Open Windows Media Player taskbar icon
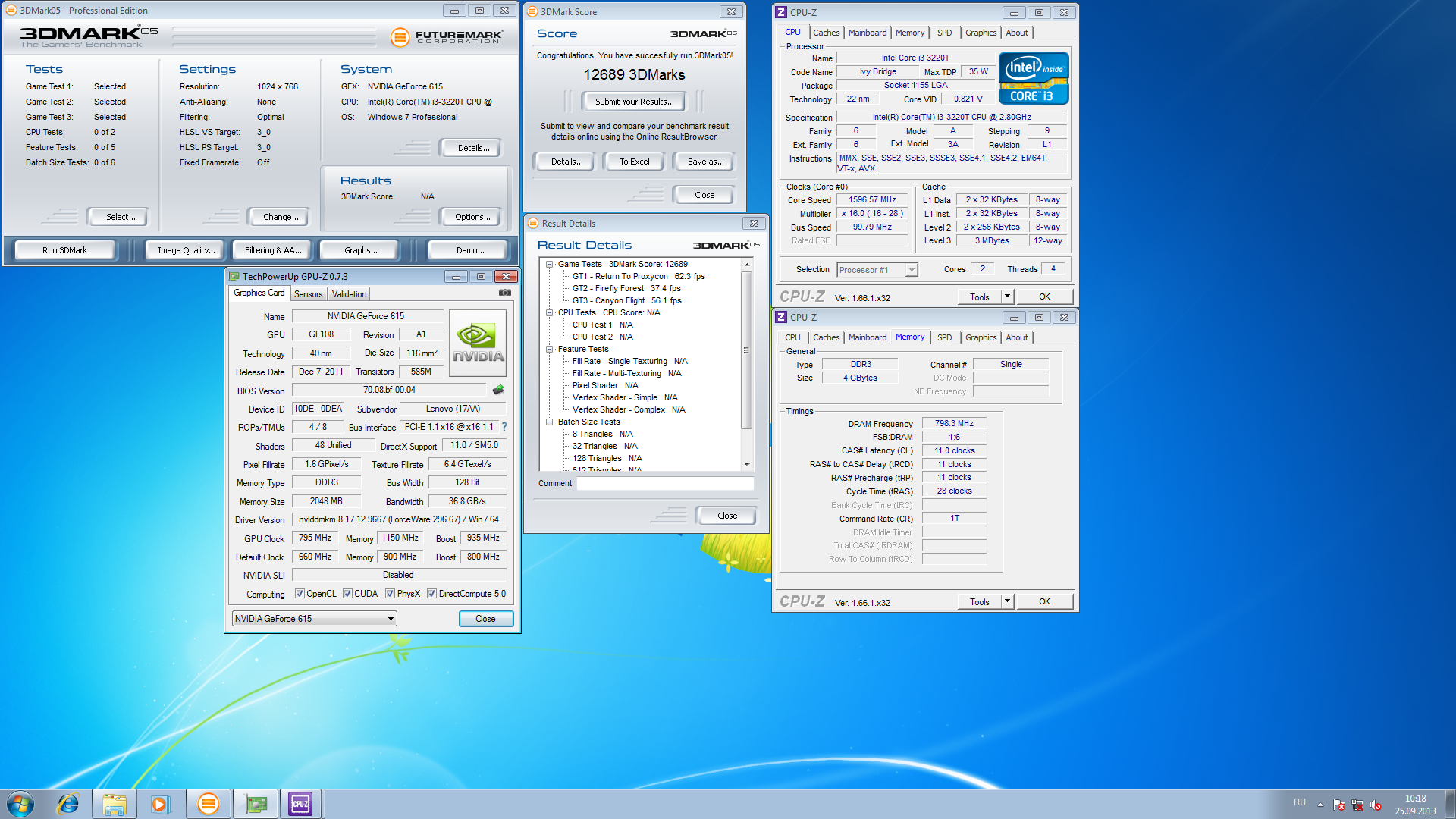Screen dimensions: 1456x819 160,804
